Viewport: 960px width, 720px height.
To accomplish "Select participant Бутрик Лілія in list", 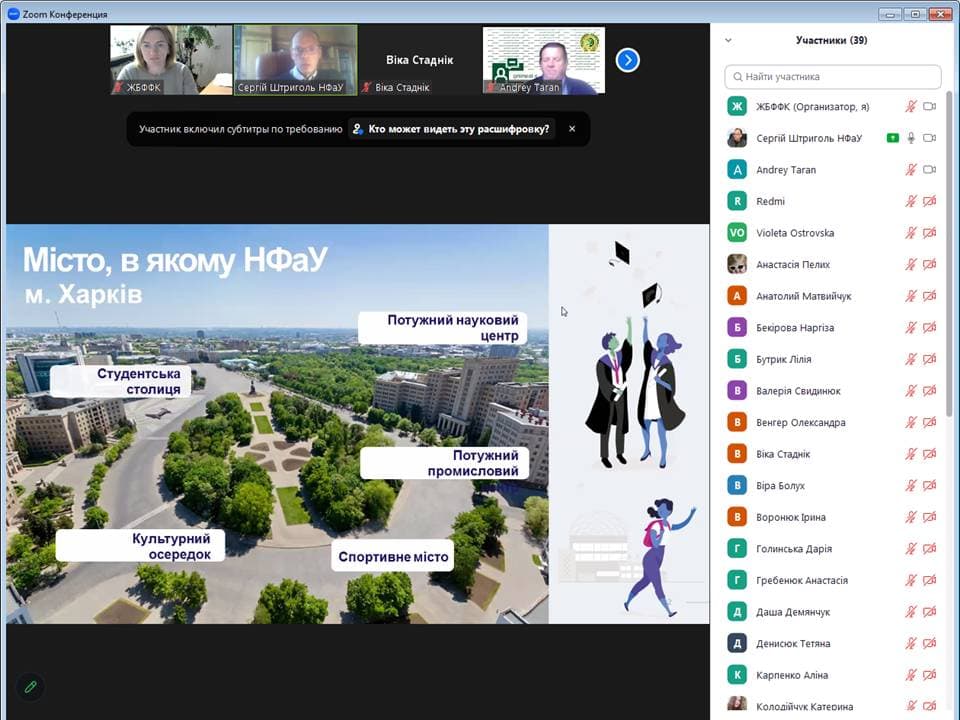I will click(833, 359).
